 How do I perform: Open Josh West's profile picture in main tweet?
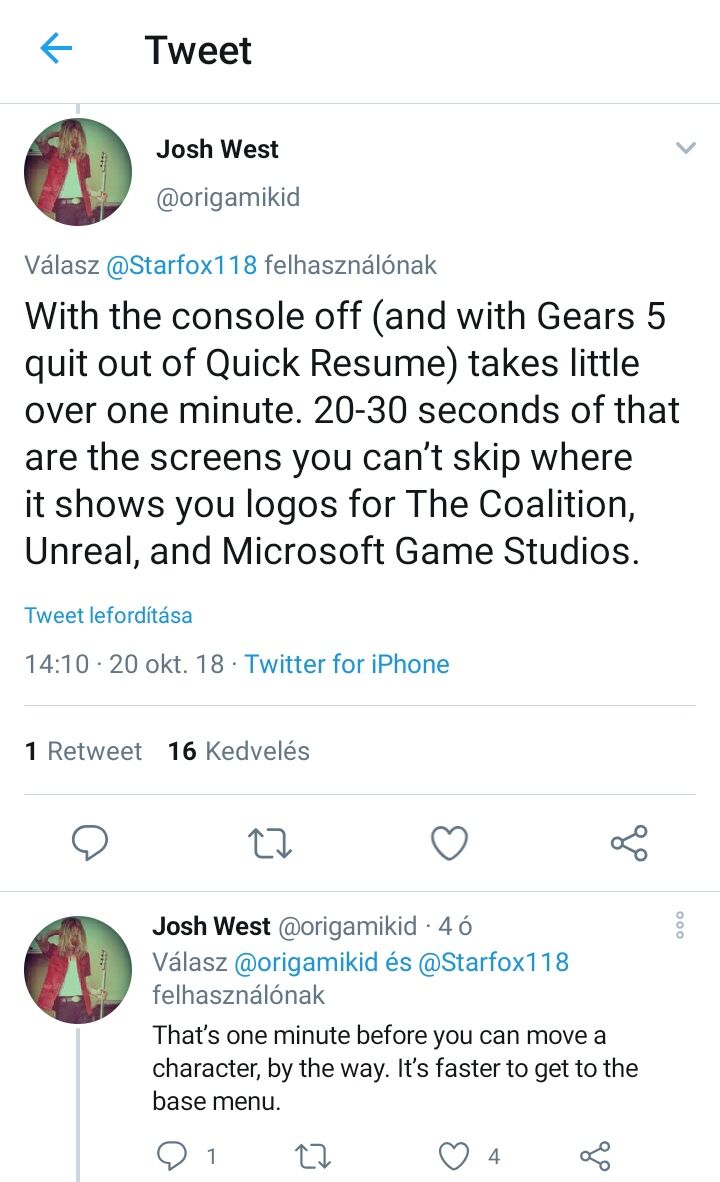tap(78, 172)
